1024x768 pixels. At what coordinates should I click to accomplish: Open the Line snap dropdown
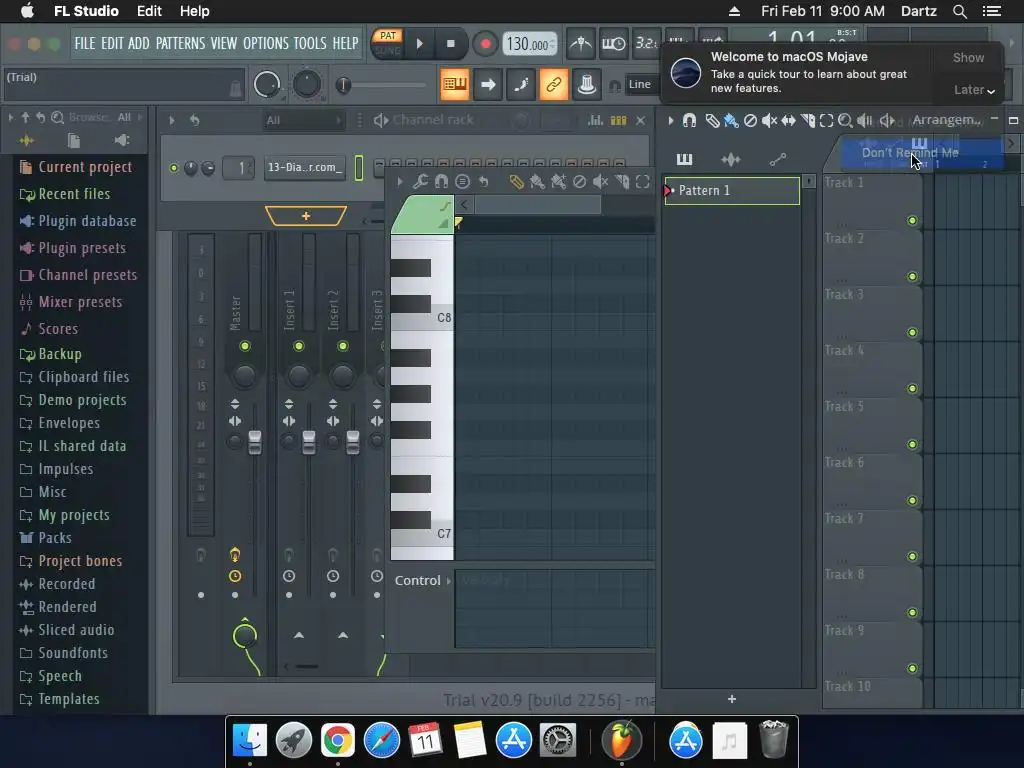tap(643, 84)
